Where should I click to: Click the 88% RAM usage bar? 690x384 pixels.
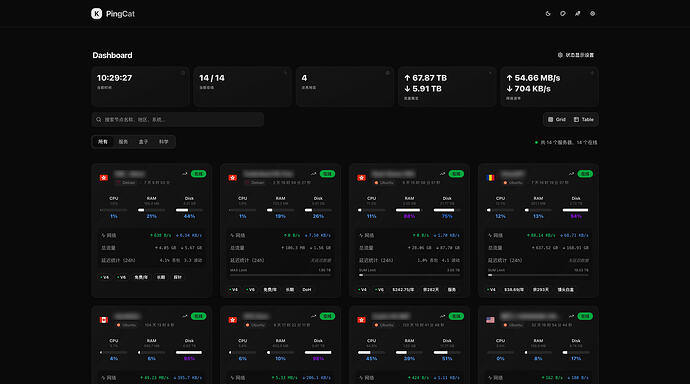click(x=409, y=210)
